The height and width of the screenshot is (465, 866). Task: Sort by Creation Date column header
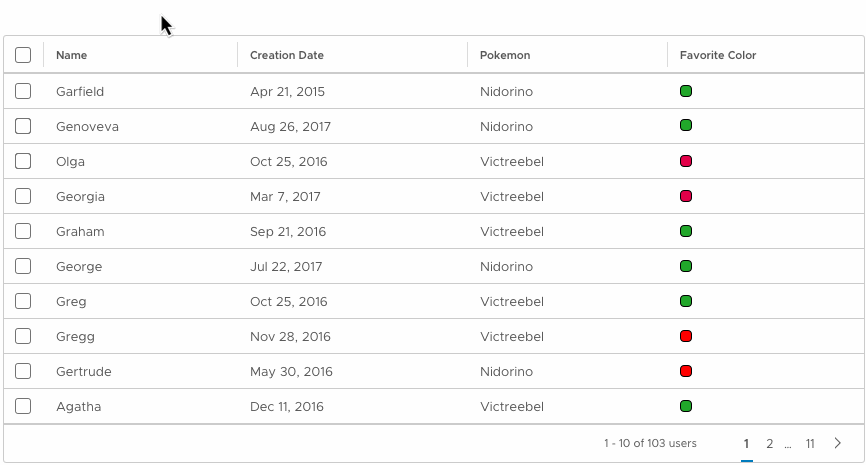(287, 55)
